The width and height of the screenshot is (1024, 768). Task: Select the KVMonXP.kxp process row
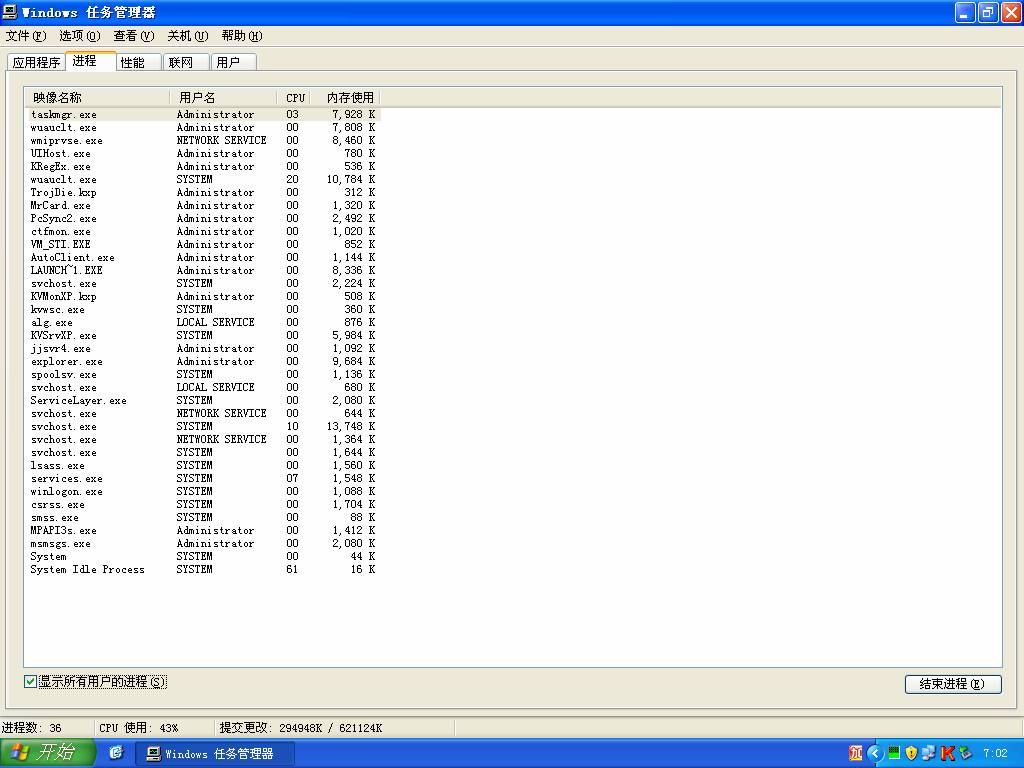click(203, 296)
